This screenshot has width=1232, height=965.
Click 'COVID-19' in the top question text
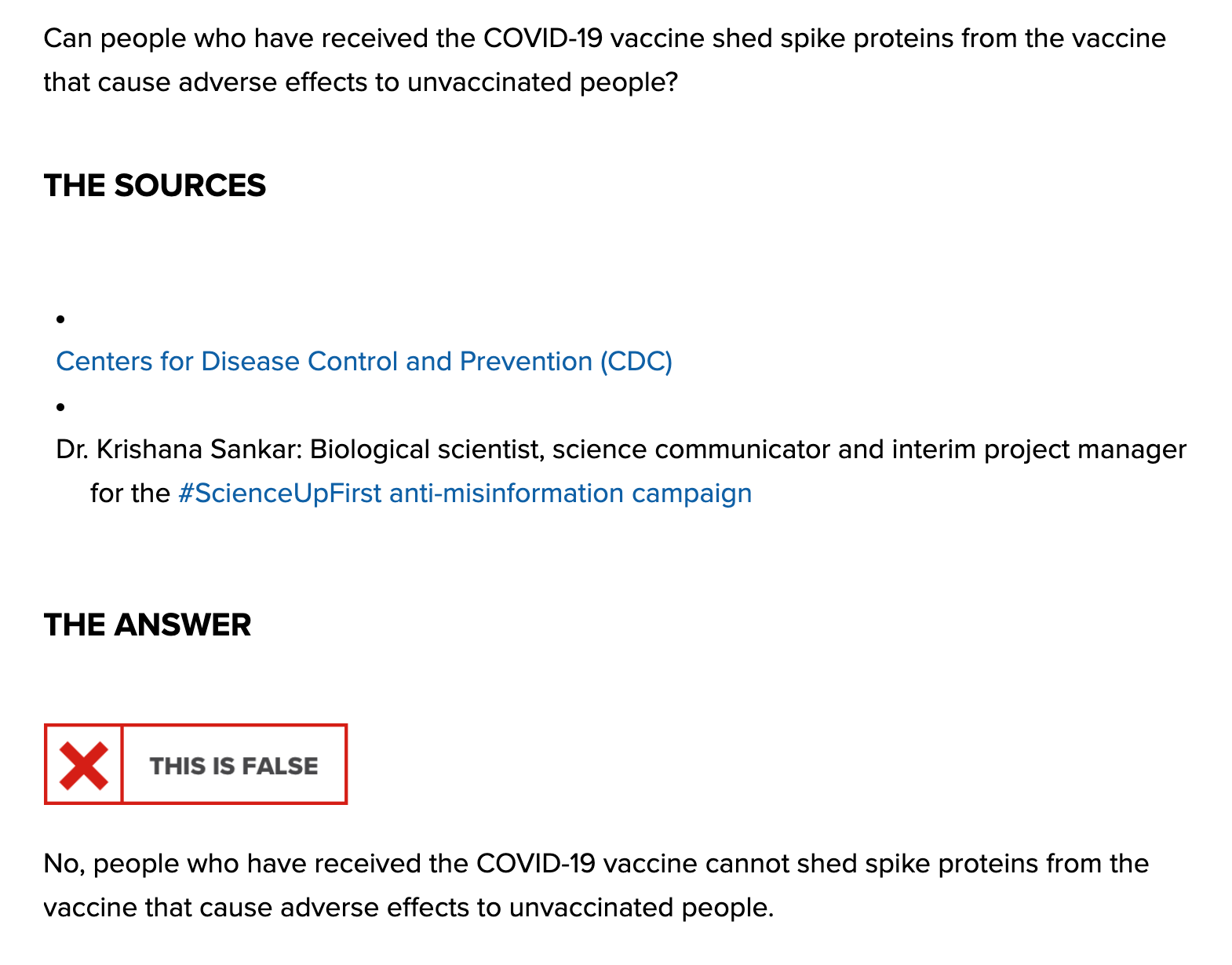[543, 38]
